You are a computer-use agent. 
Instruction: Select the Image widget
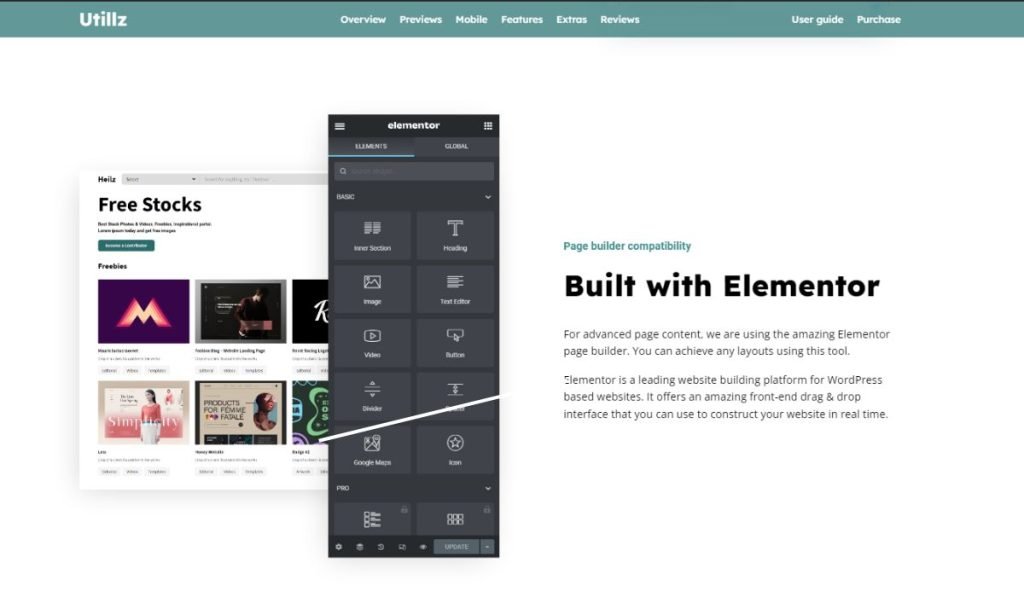coord(372,289)
